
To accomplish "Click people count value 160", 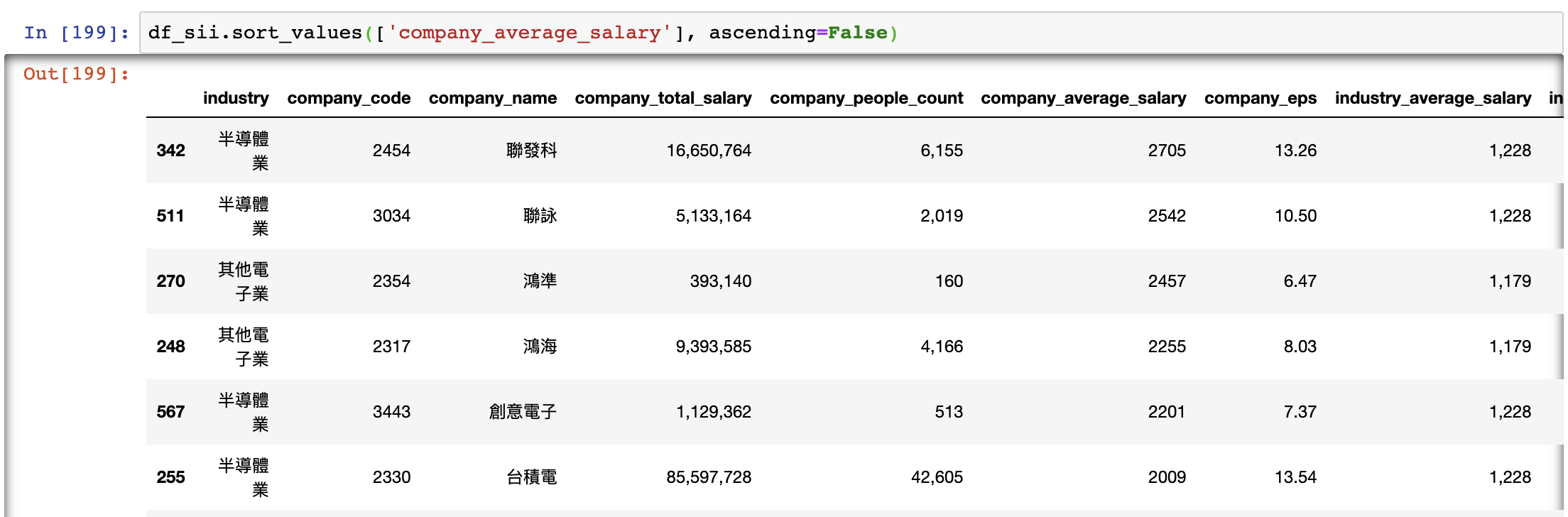I will click(949, 281).
